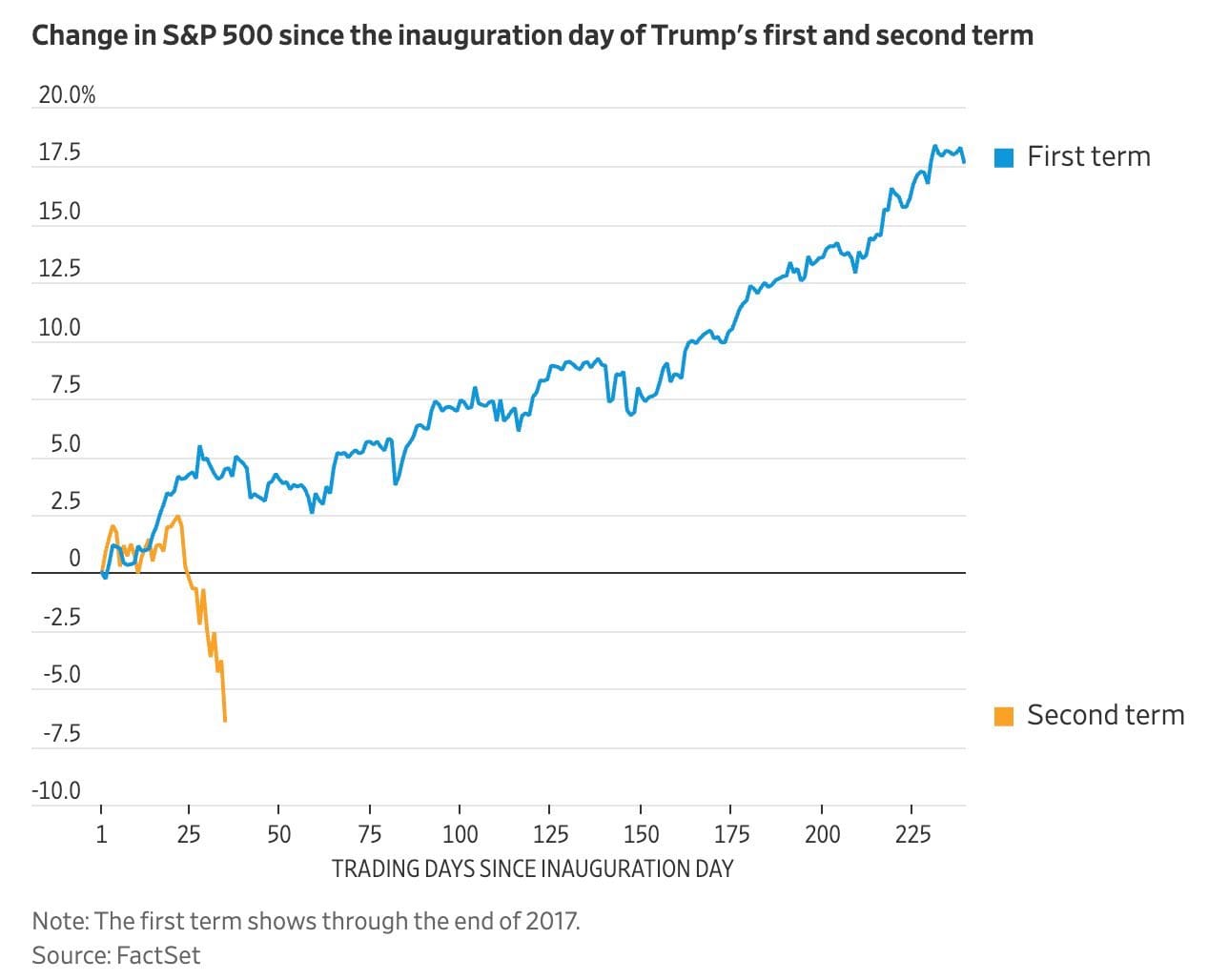Click the lowest endpoint of the orange line
The height and width of the screenshot is (980, 1208).
[x=225, y=721]
